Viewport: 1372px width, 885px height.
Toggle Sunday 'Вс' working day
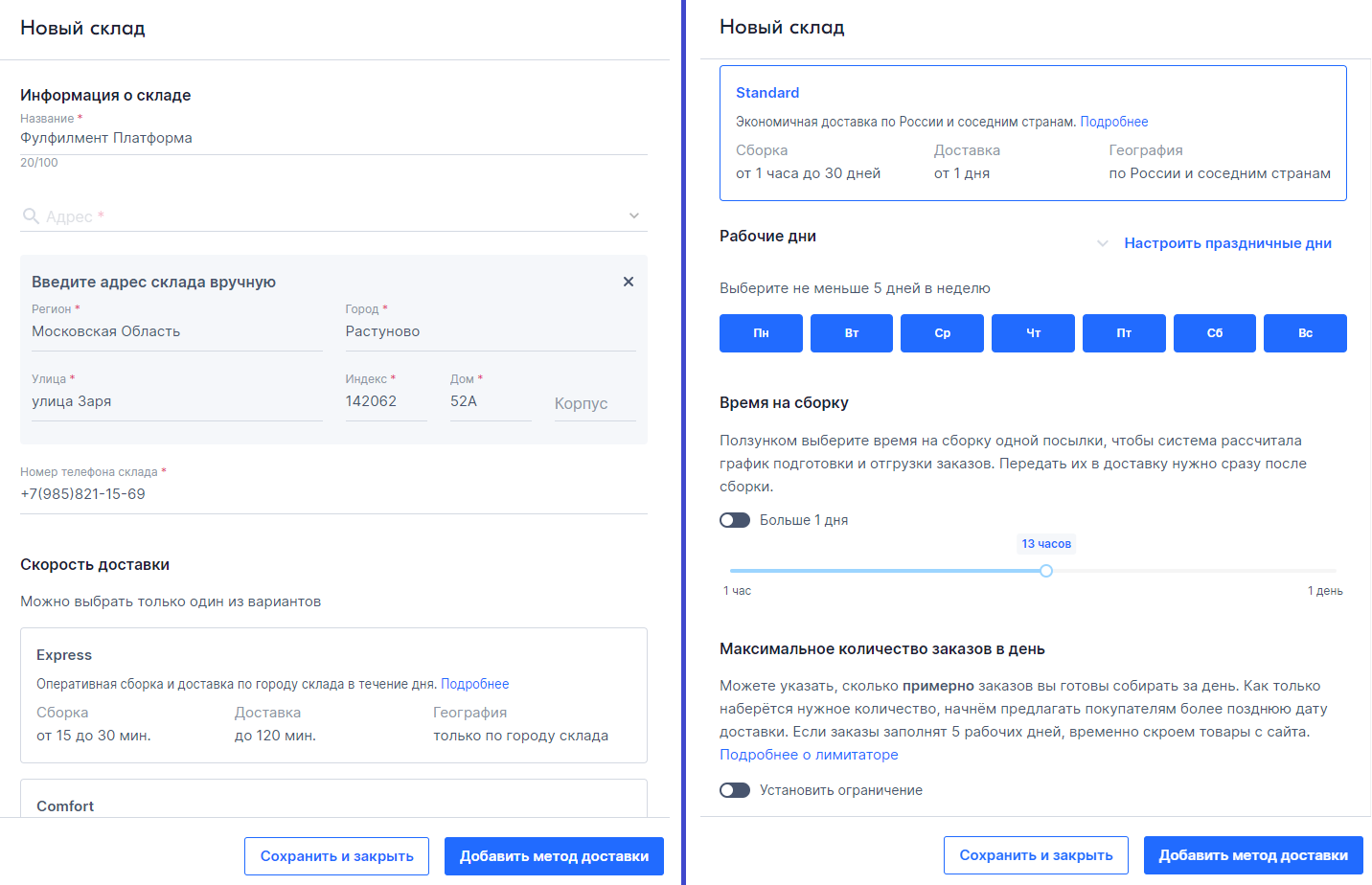pos(1305,333)
